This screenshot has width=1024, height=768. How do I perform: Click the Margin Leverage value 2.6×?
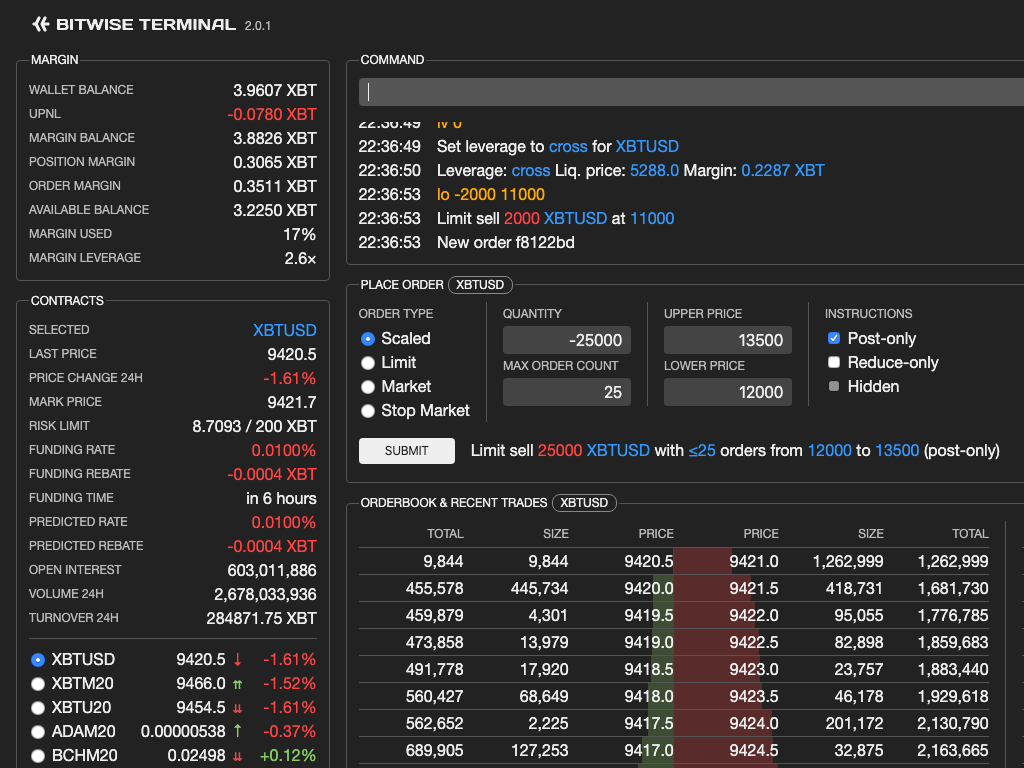300,259
